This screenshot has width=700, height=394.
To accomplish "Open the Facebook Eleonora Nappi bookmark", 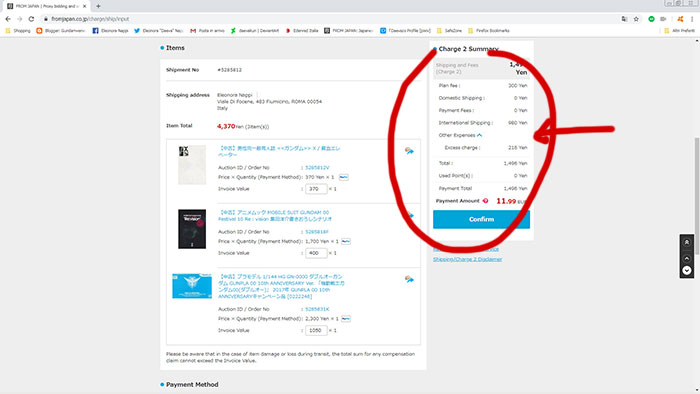I will pos(110,31).
